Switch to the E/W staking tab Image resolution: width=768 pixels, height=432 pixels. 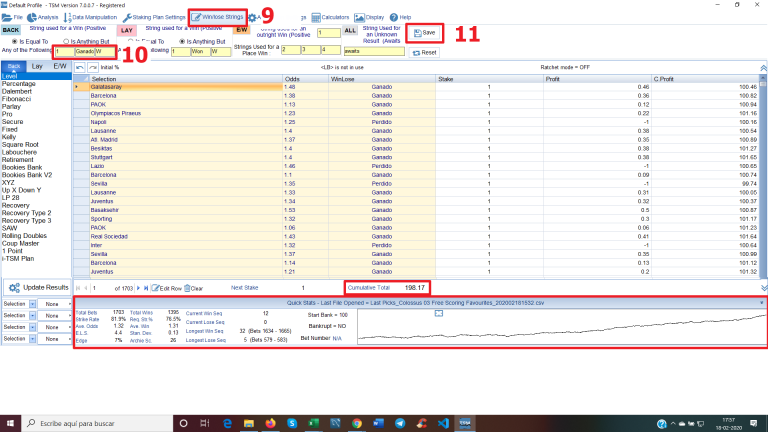pos(60,66)
